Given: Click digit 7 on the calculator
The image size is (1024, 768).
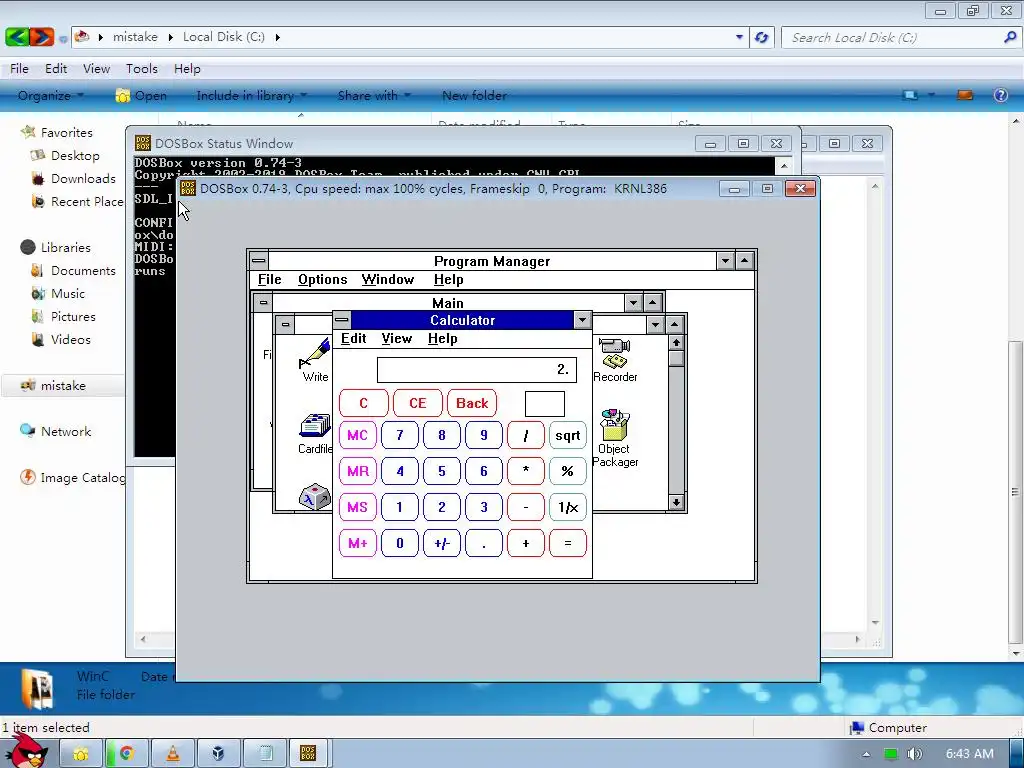Looking at the screenshot, I should (400, 436).
